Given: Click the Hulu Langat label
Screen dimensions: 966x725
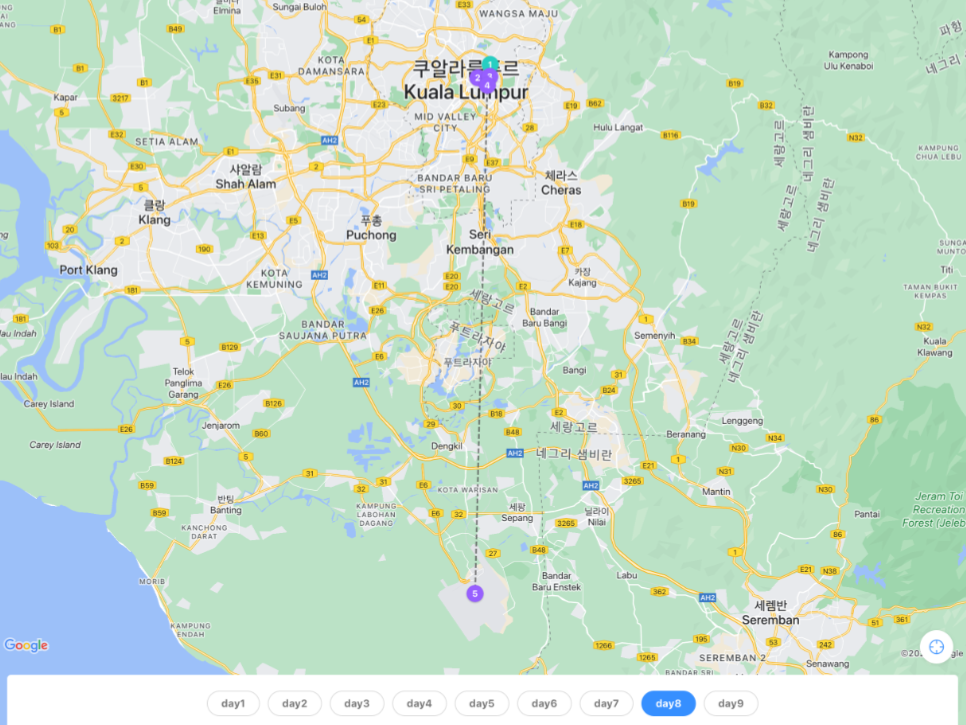Looking at the screenshot, I should tap(618, 128).
